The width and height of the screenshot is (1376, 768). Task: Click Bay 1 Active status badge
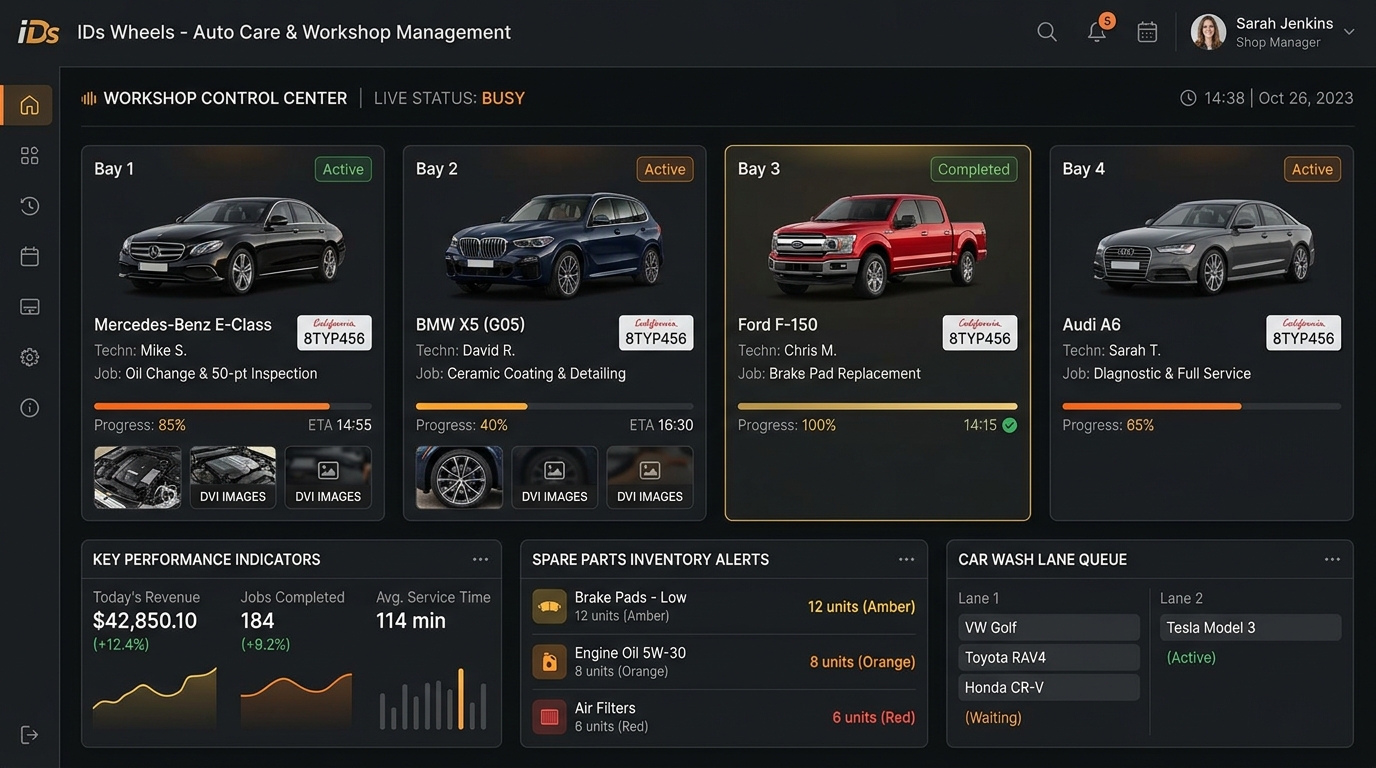tap(343, 169)
